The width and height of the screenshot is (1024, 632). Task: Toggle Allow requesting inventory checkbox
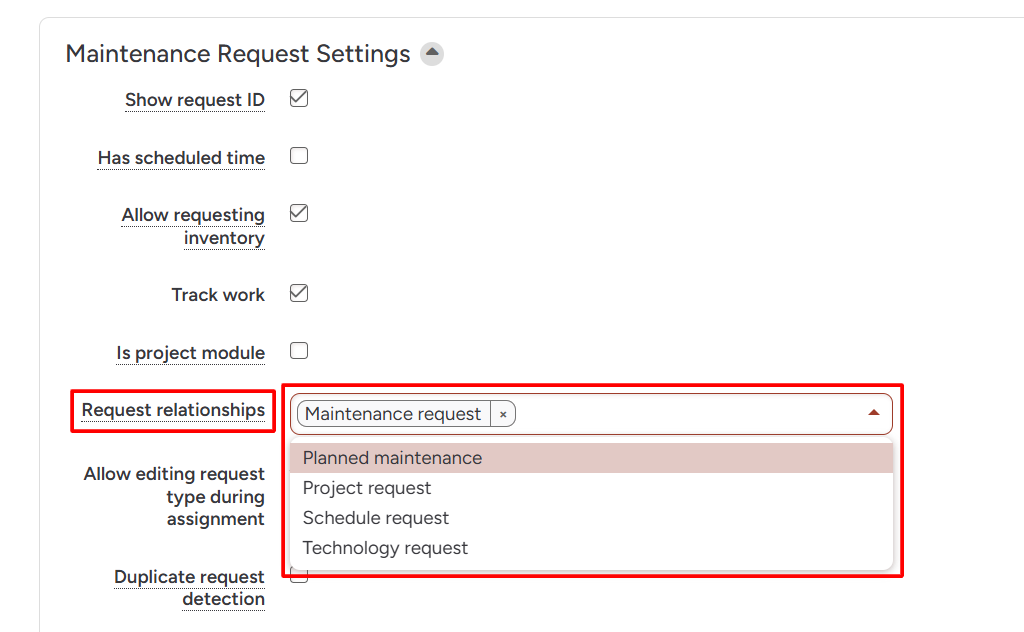click(299, 214)
